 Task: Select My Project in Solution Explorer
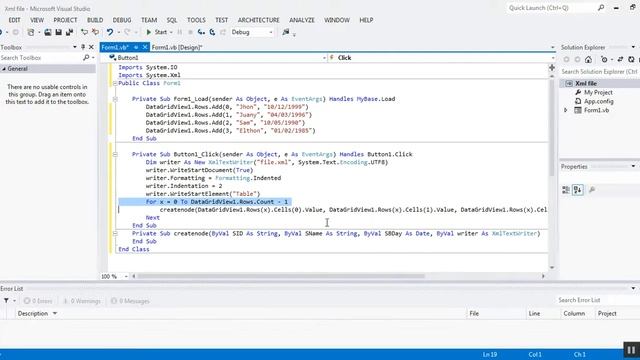coord(598,93)
